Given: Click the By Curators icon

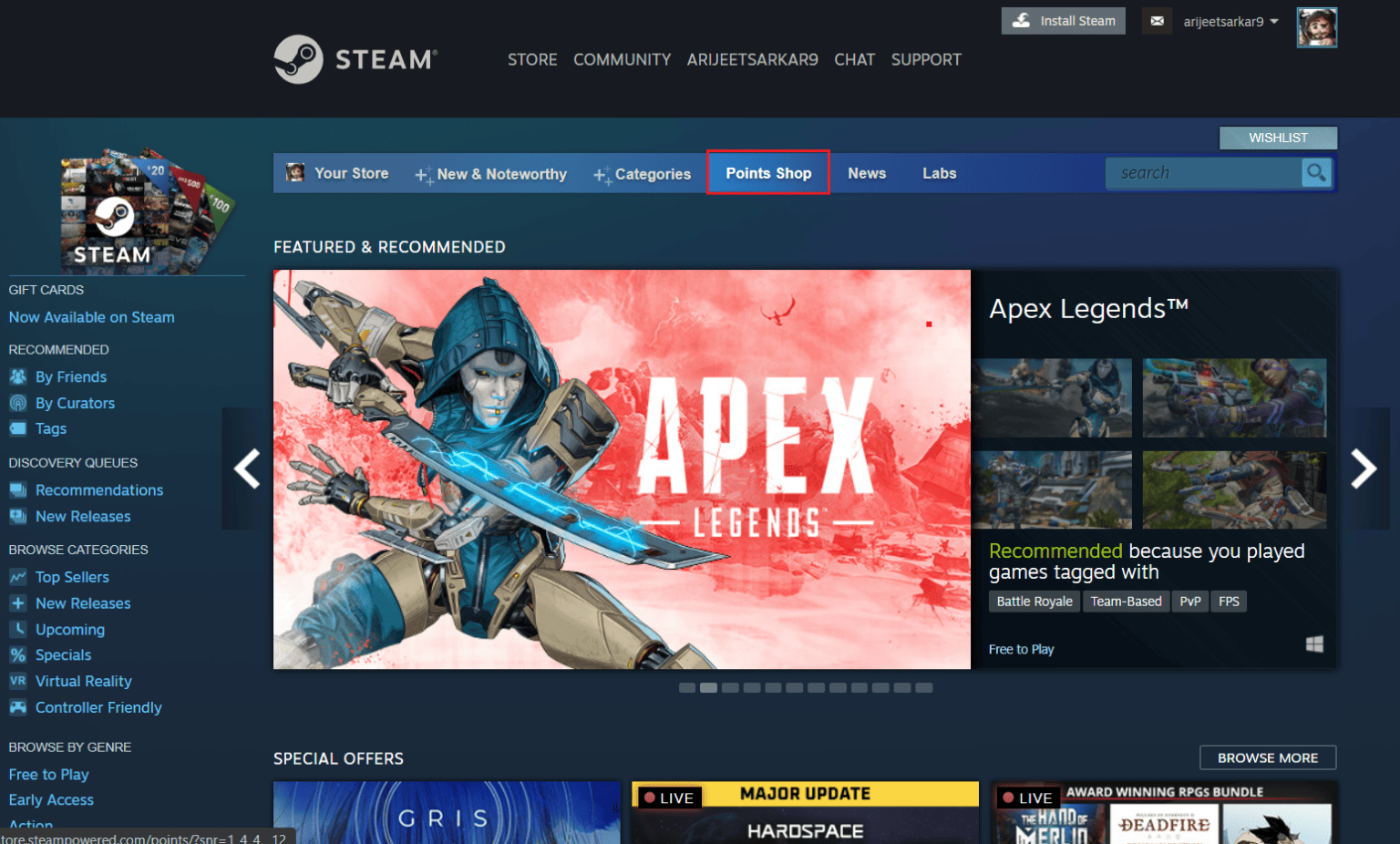Looking at the screenshot, I should (x=18, y=402).
